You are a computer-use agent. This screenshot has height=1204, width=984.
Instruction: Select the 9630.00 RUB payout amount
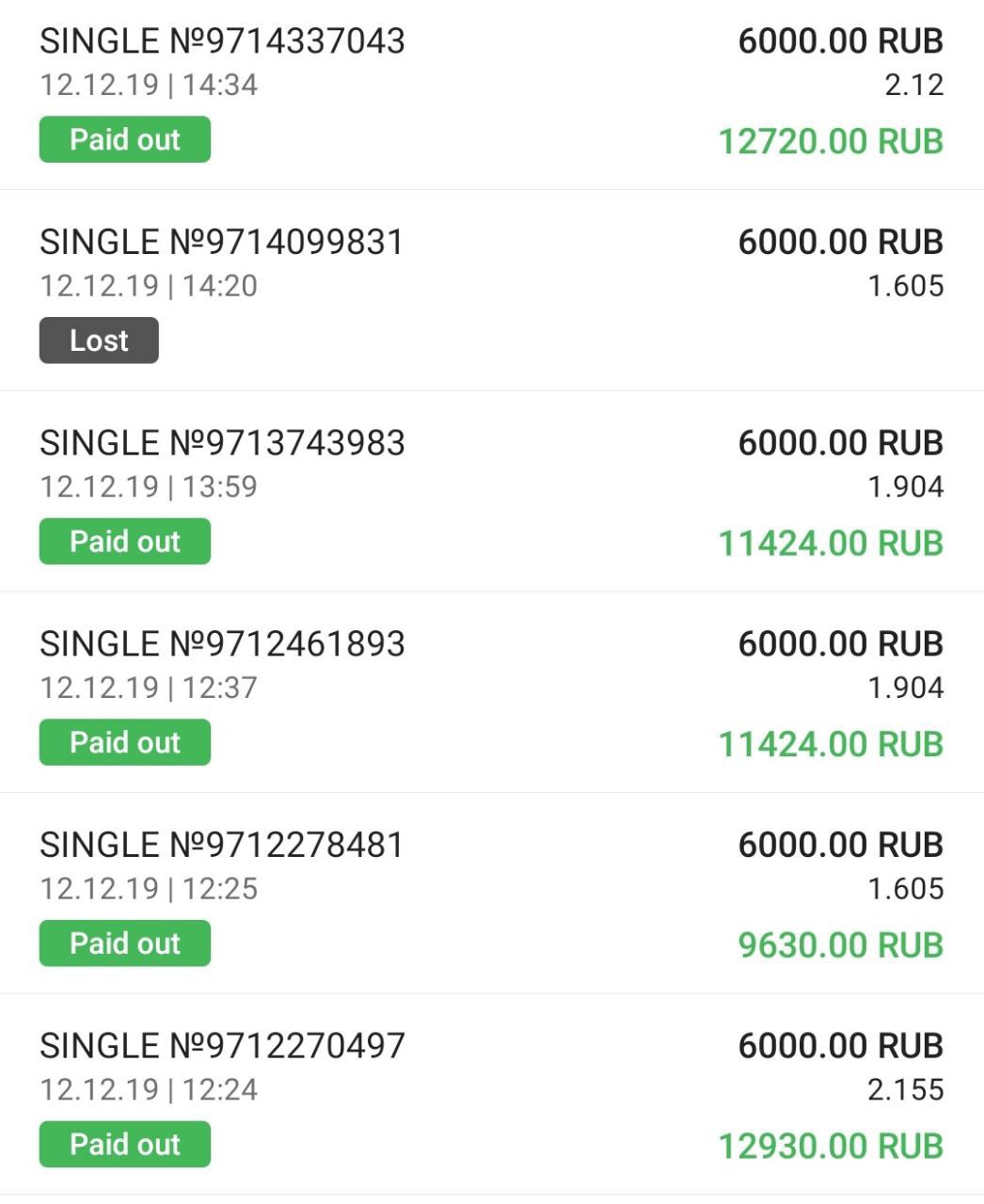coord(840,945)
